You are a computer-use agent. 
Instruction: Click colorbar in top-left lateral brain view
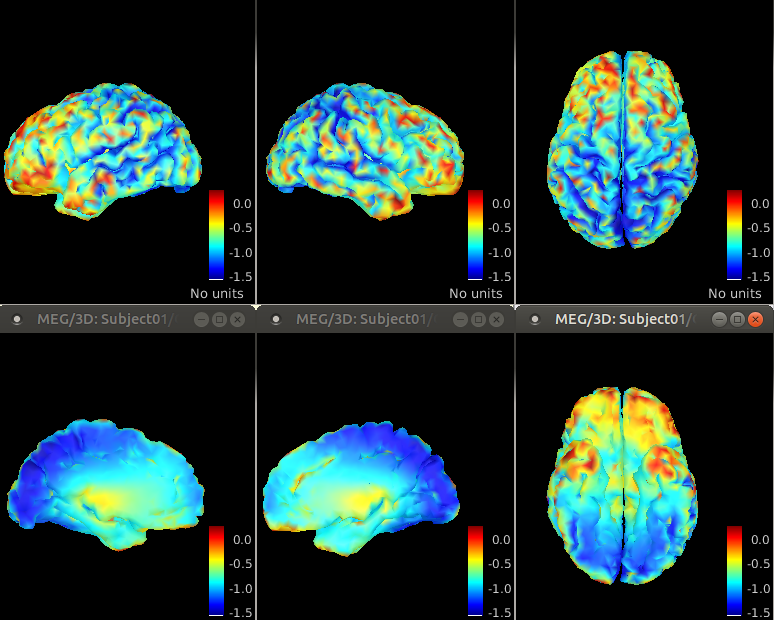[x=216, y=235]
